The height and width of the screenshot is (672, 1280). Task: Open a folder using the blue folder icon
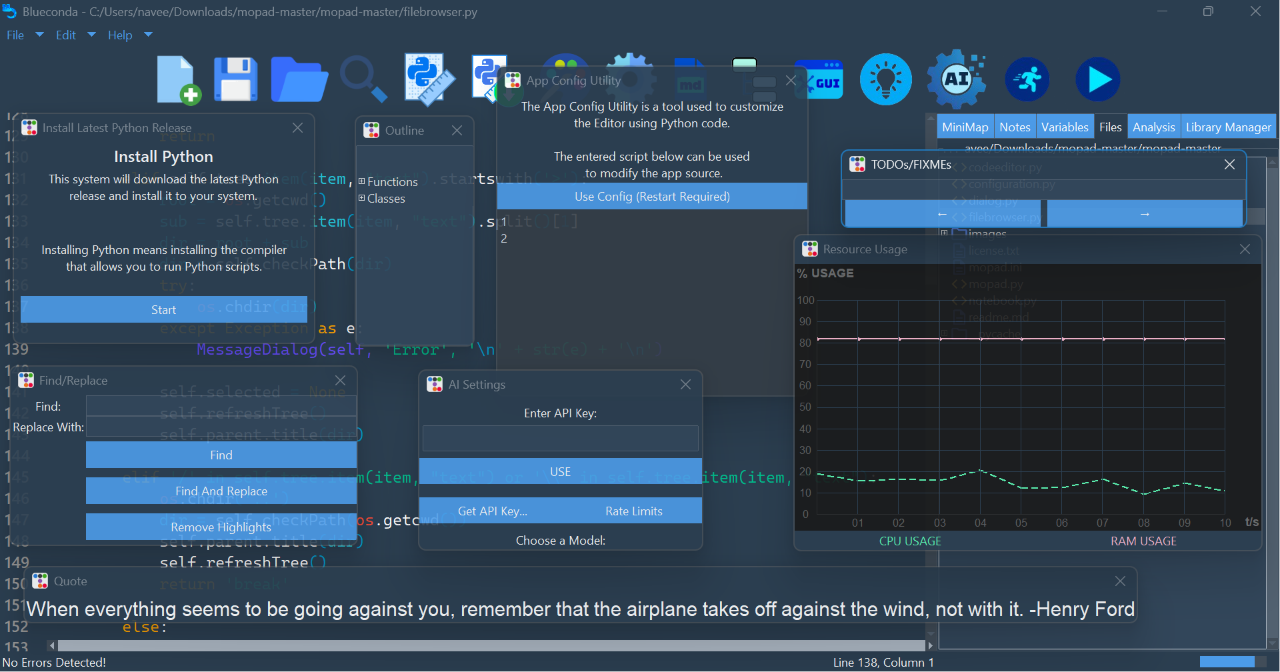(x=300, y=80)
